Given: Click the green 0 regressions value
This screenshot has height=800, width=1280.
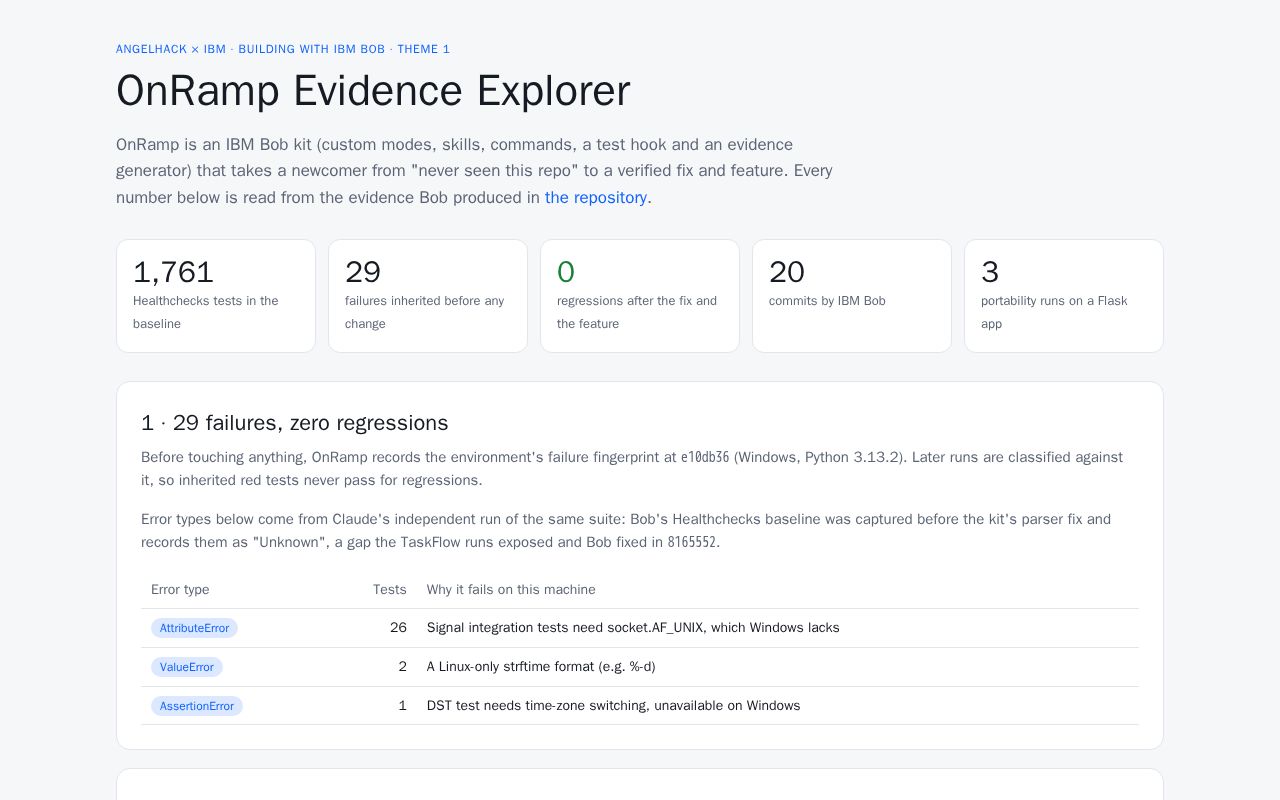Looking at the screenshot, I should (566, 272).
